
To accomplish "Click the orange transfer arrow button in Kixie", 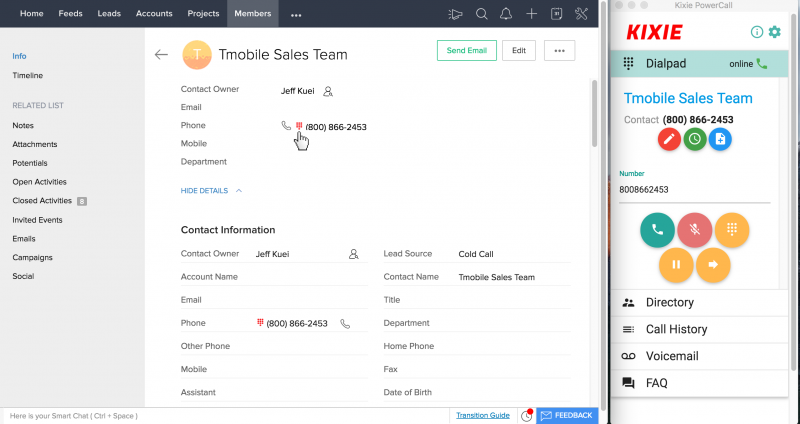I will coord(713,265).
